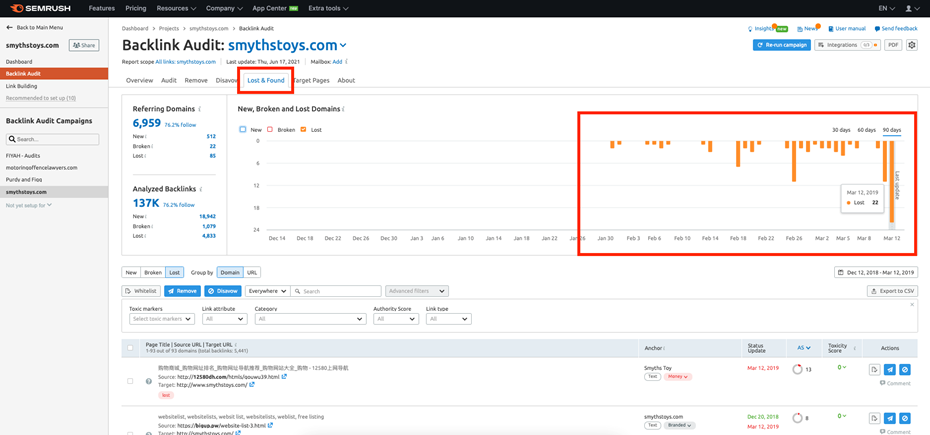Group results by URL
Image resolution: width=930 pixels, height=435 pixels.
click(x=251, y=272)
